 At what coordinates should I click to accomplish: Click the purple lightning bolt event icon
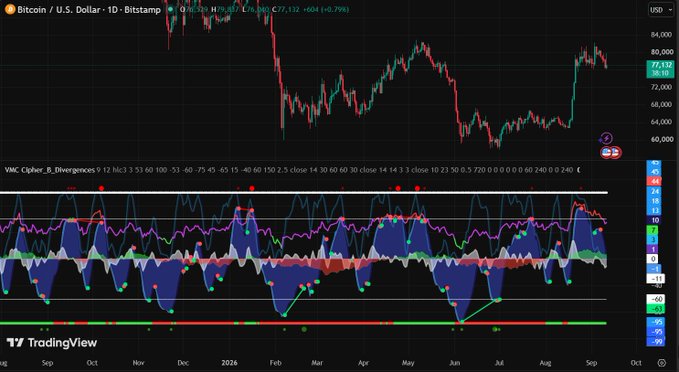[x=606, y=138]
